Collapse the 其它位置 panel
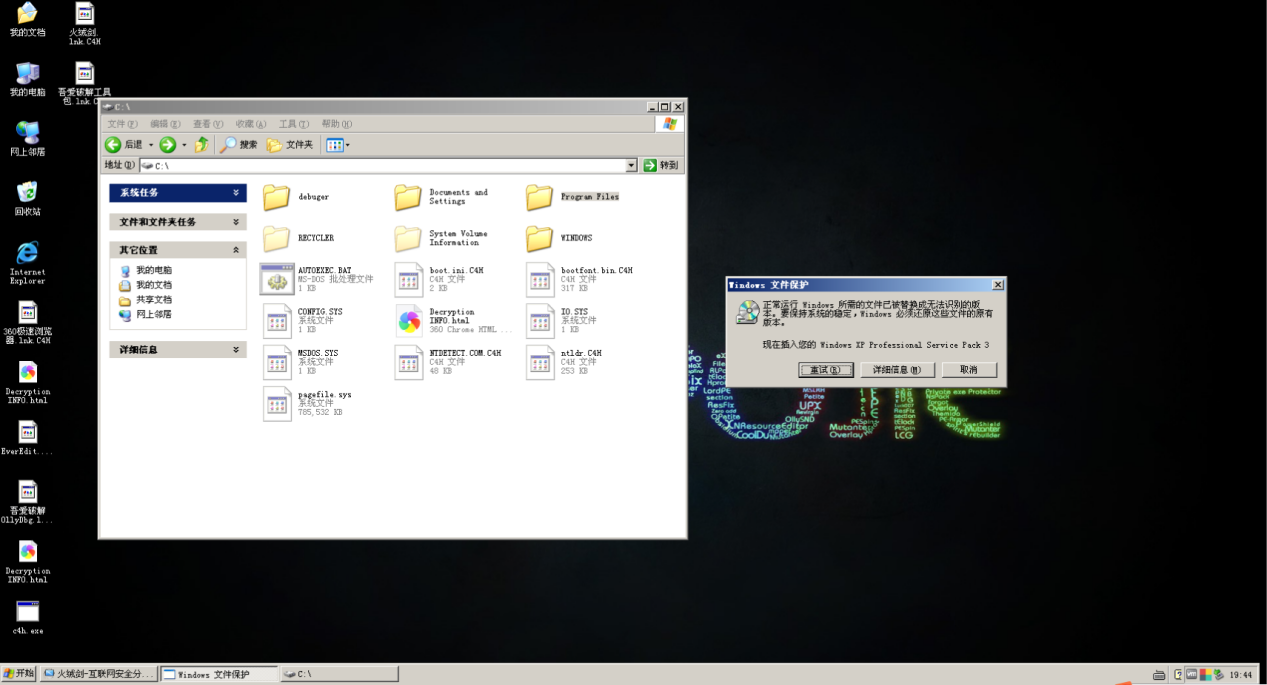 click(236, 250)
